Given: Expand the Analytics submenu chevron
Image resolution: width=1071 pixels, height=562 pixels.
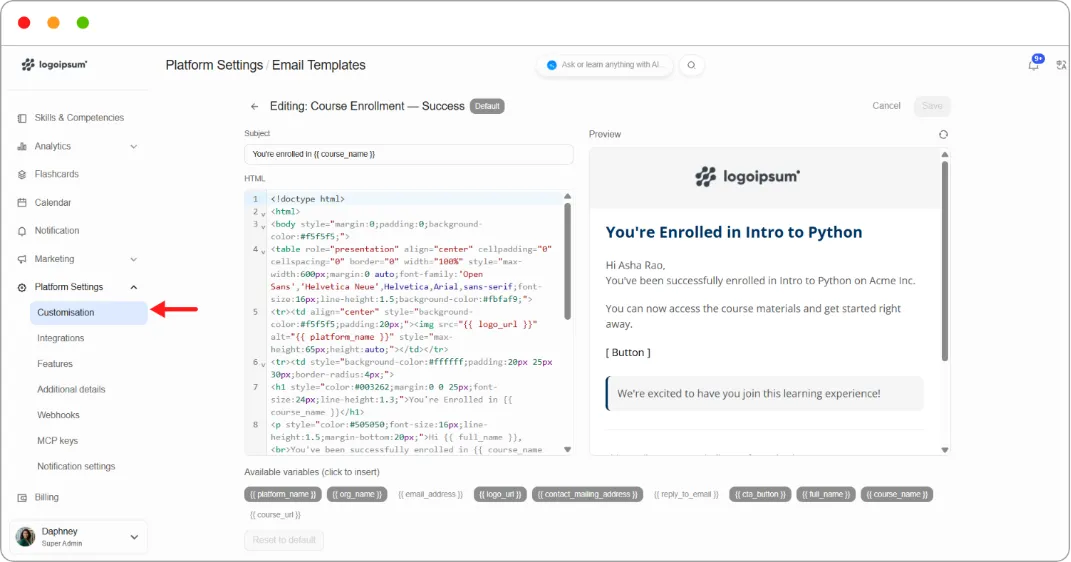Looking at the screenshot, I should click(x=134, y=146).
